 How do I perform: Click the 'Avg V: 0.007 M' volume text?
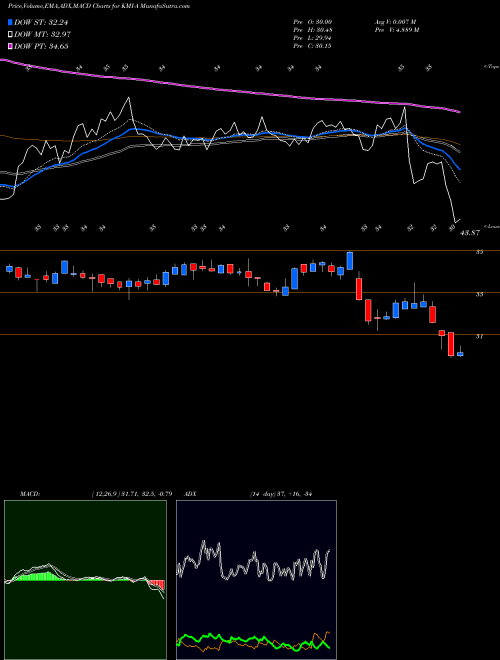[395, 22]
